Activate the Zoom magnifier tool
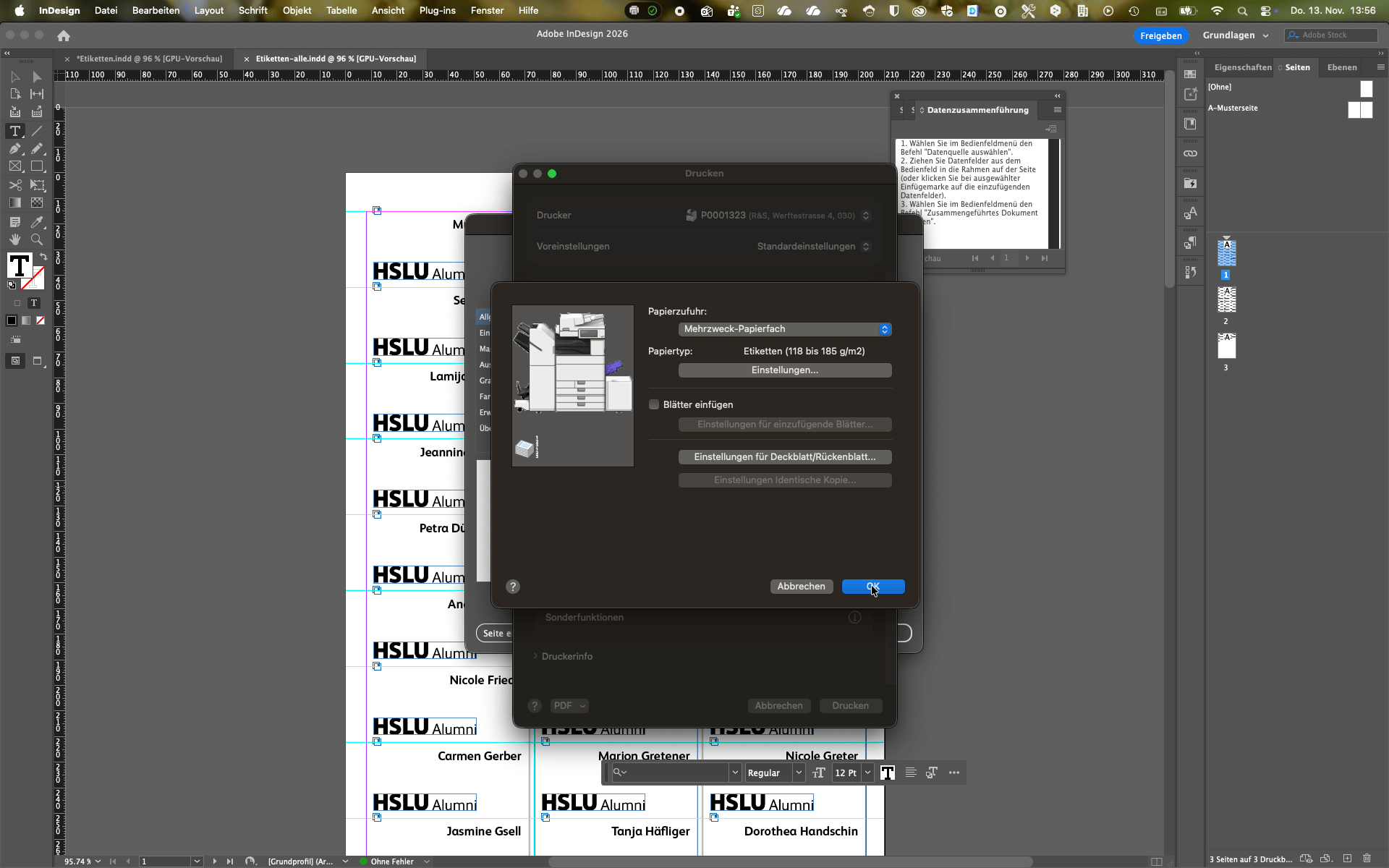The height and width of the screenshot is (868, 1389). tap(37, 239)
